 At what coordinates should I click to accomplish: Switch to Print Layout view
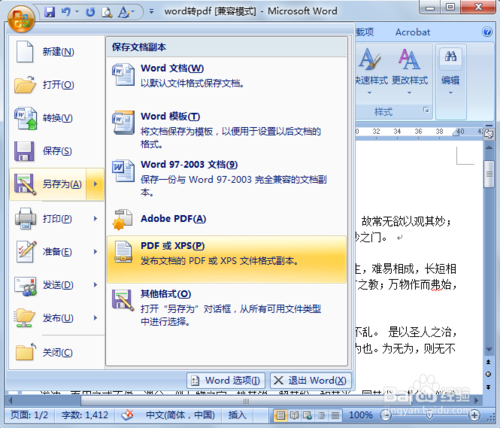[x=280, y=416]
